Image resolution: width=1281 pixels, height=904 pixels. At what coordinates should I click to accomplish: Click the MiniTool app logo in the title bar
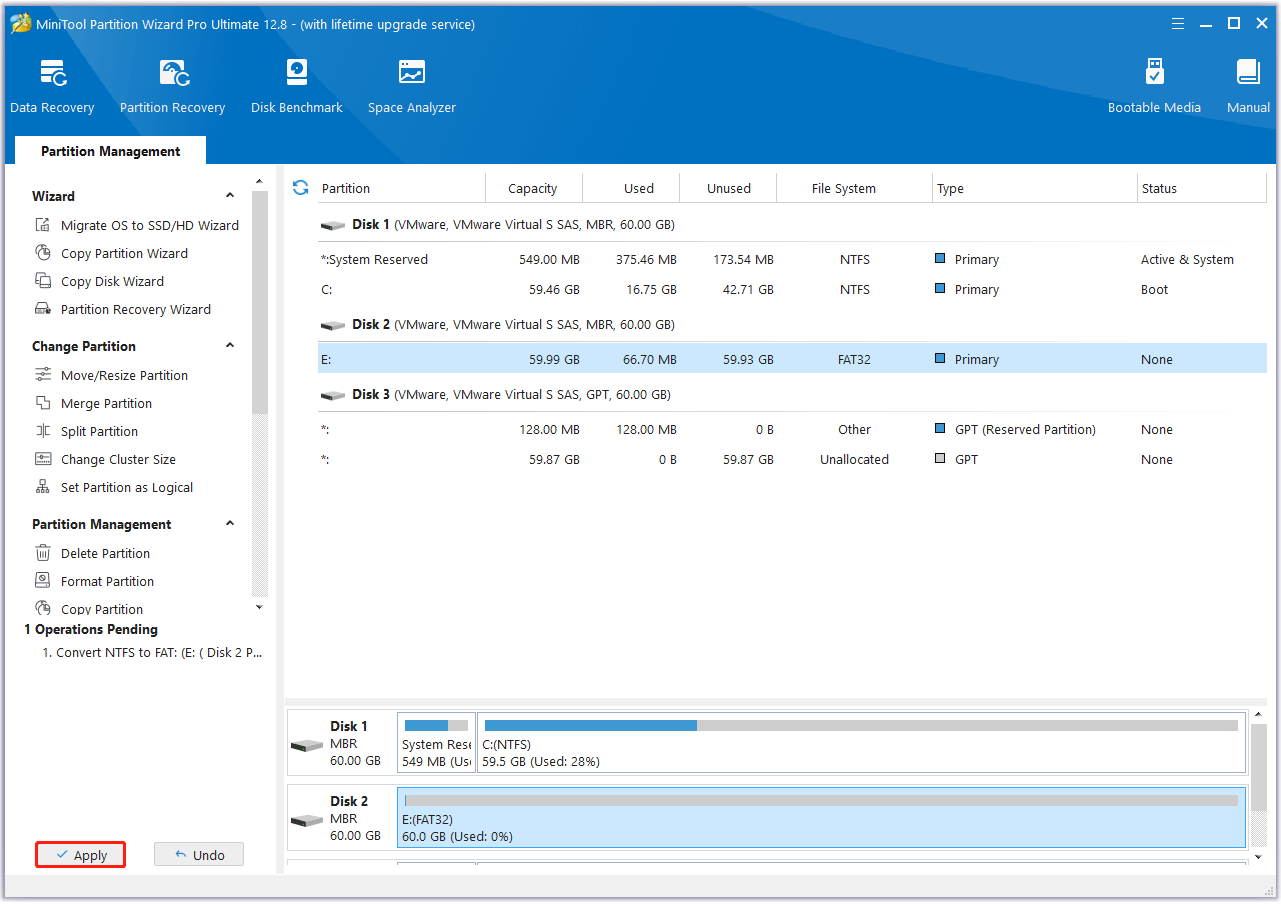[x=21, y=24]
